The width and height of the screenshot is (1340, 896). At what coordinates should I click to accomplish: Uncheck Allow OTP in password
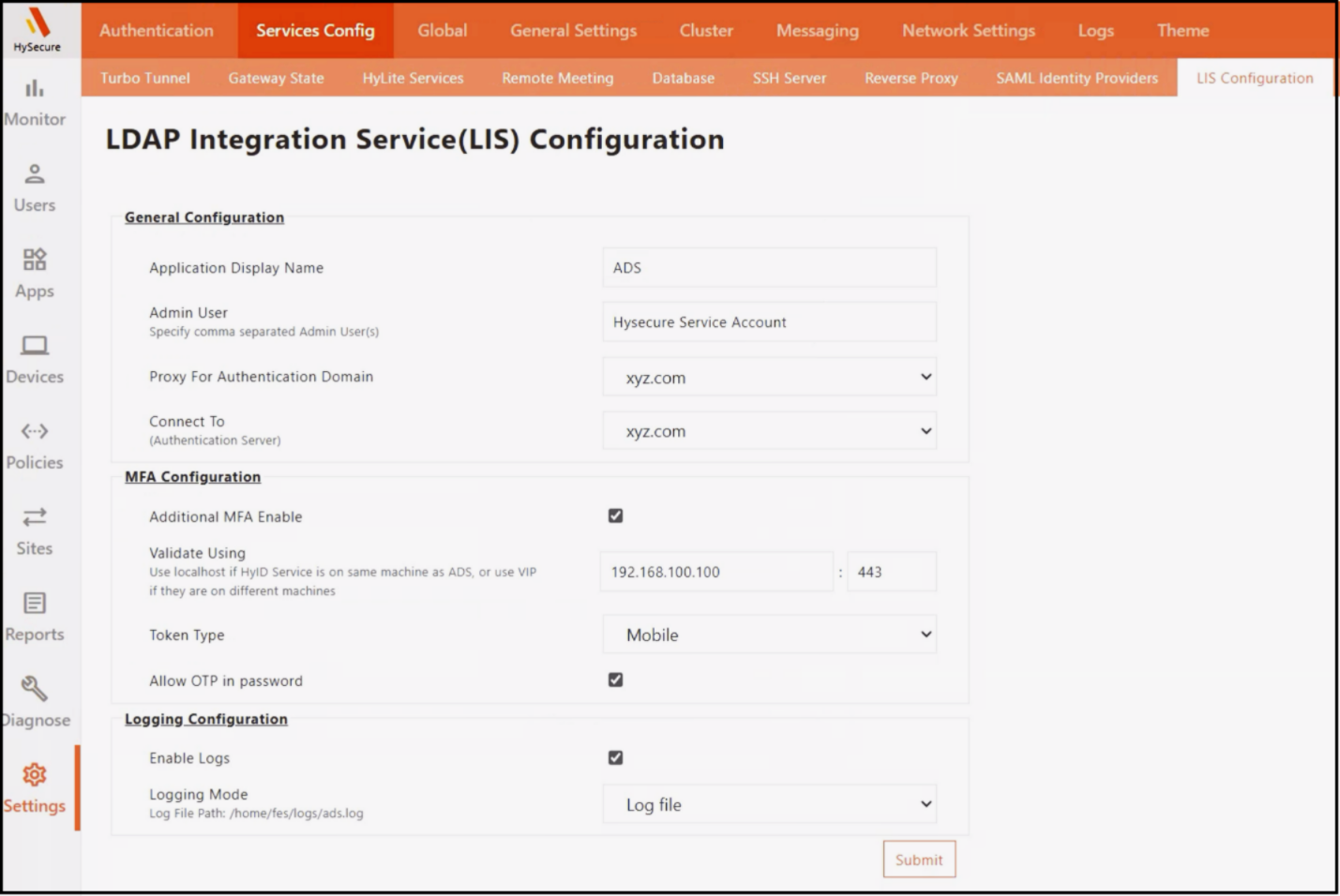pos(615,679)
